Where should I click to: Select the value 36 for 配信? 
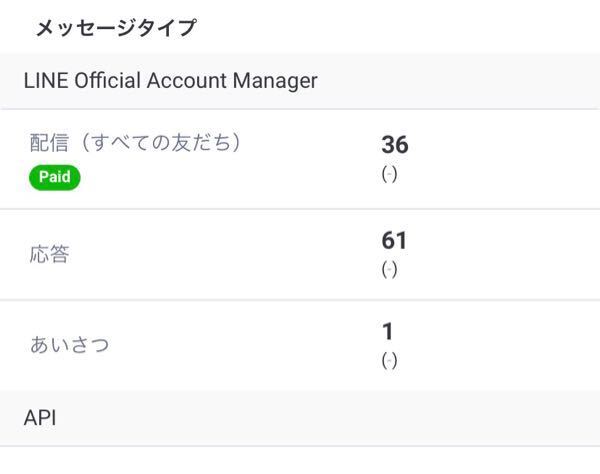(x=395, y=145)
